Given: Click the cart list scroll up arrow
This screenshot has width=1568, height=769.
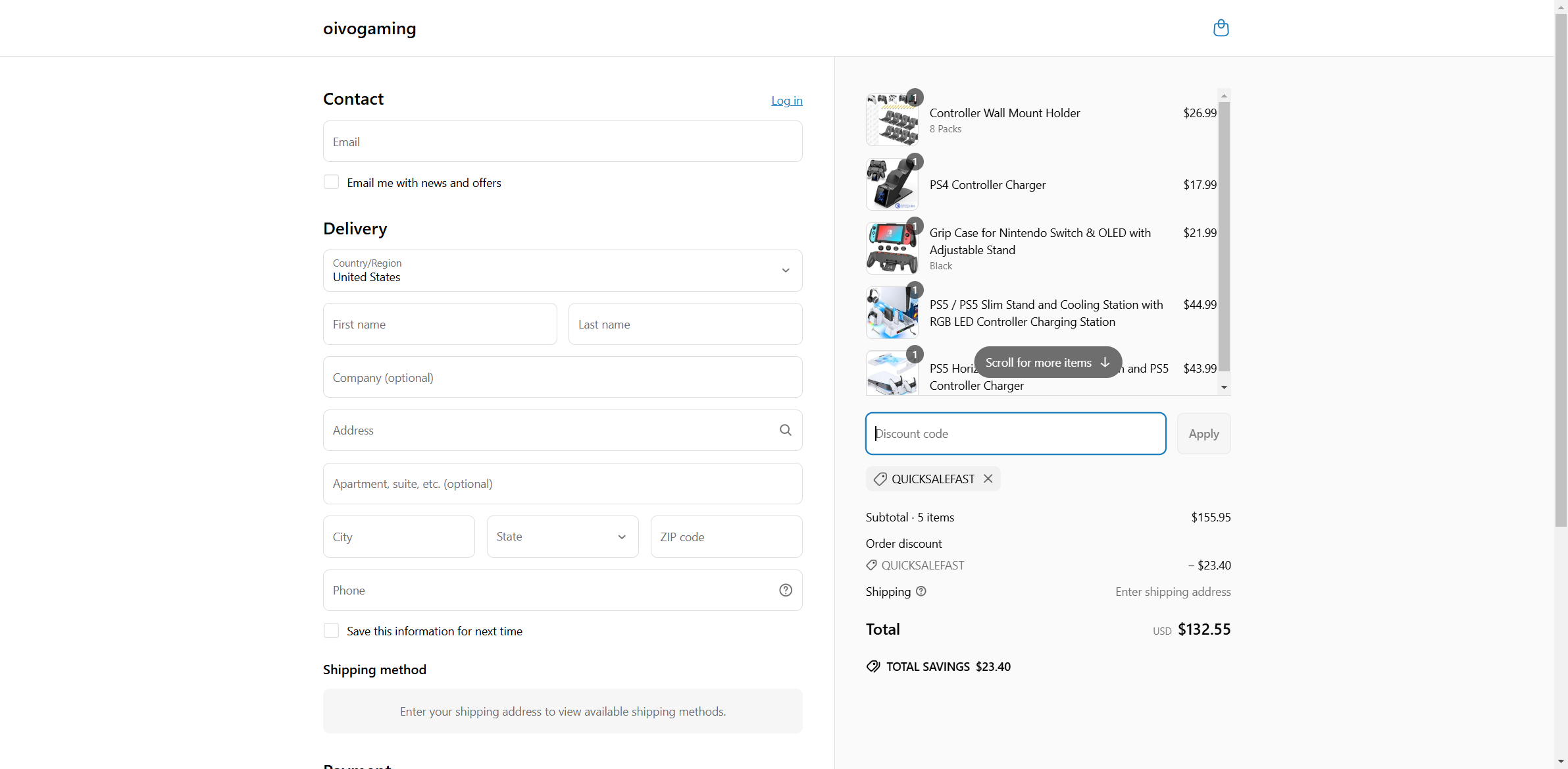Looking at the screenshot, I should click(1224, 95).
